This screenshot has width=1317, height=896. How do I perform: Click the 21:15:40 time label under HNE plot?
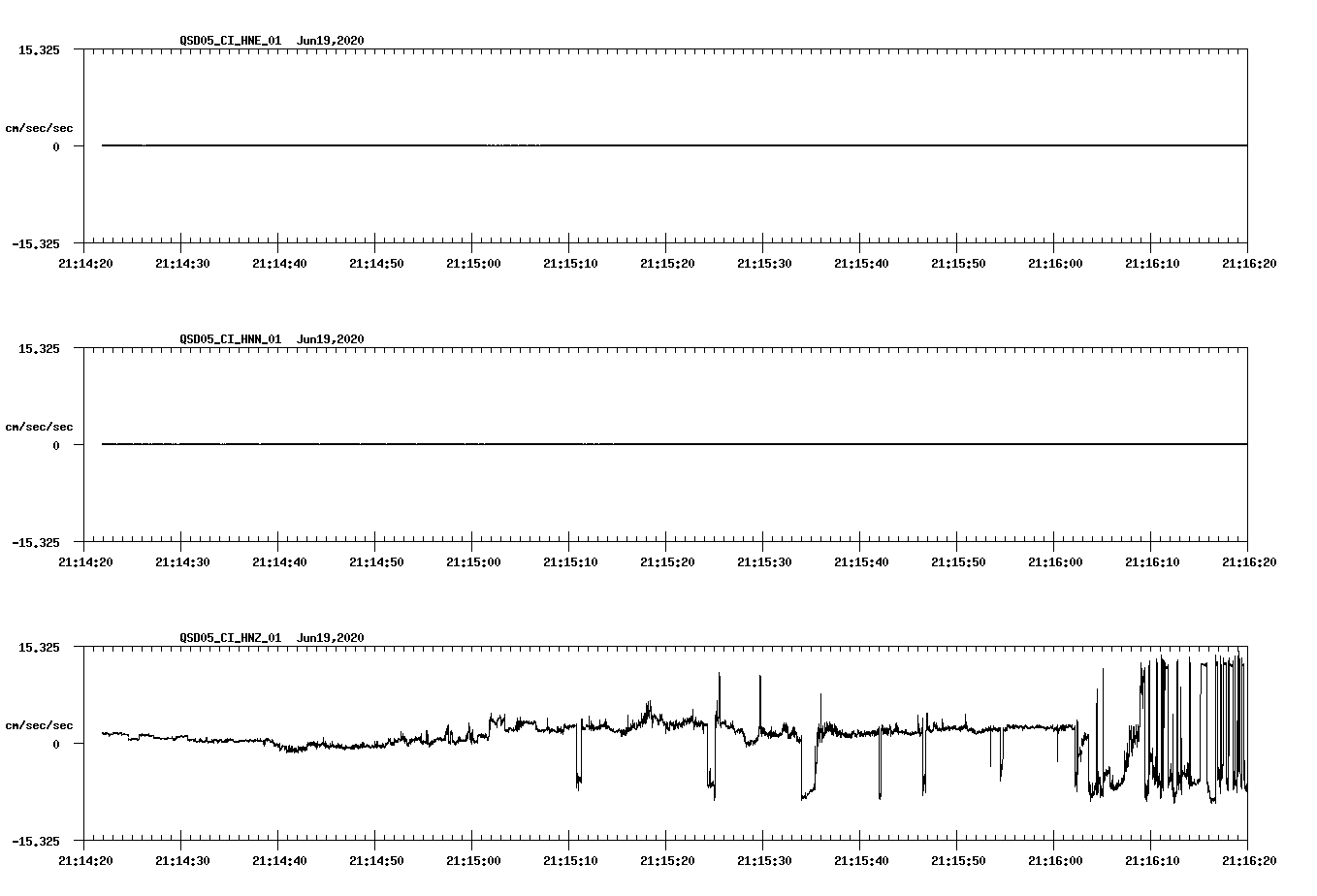pyautogui.click(x=861, y=263)
